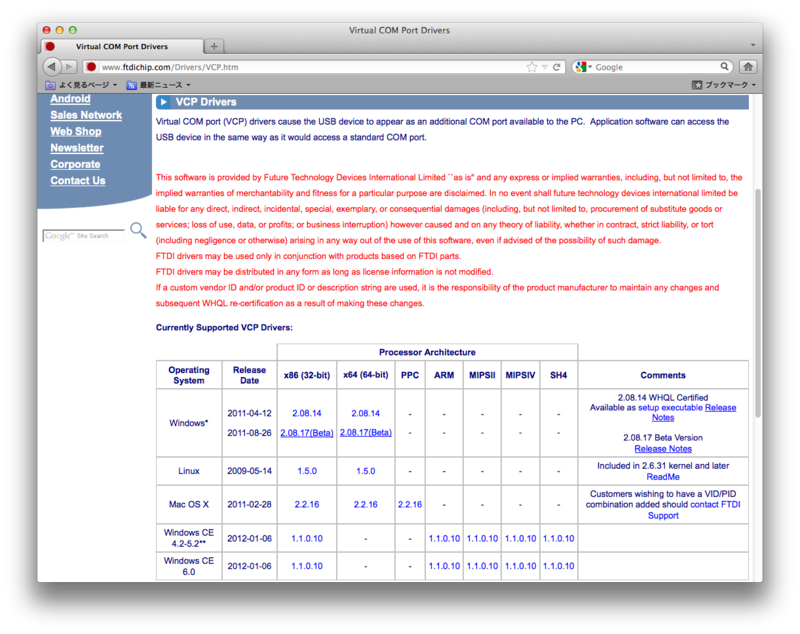Download Windows CE 6.0 ARM 1.1.0.10 driver

click(444, 566)
